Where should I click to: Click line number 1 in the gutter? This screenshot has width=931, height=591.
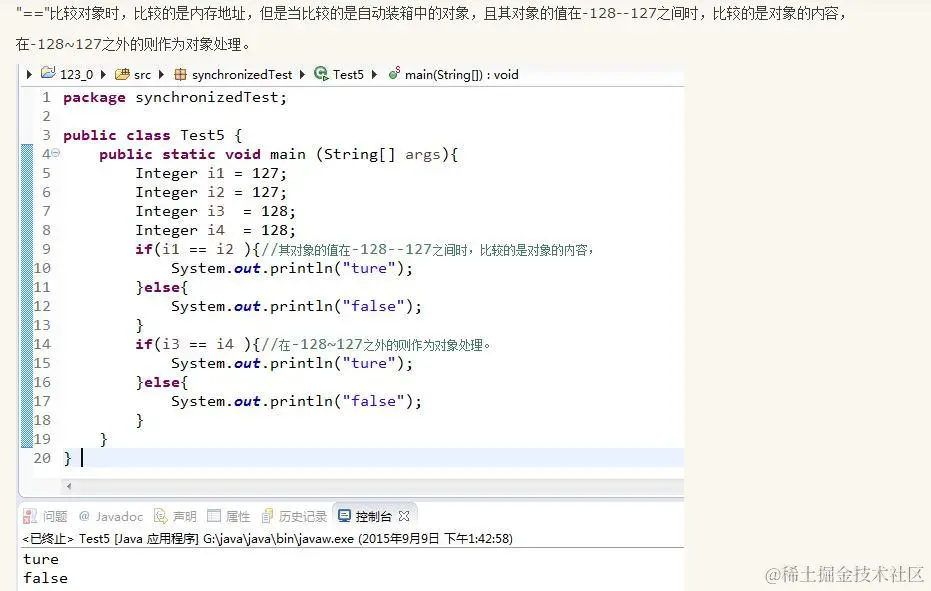pyautogui.click(x=46, y=97)
